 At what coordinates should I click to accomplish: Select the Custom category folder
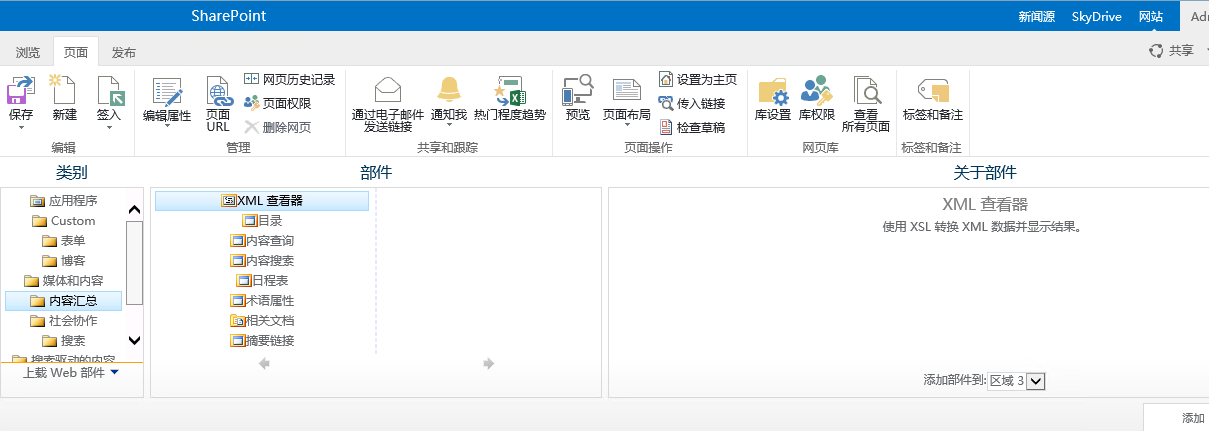tap(64, 221)
